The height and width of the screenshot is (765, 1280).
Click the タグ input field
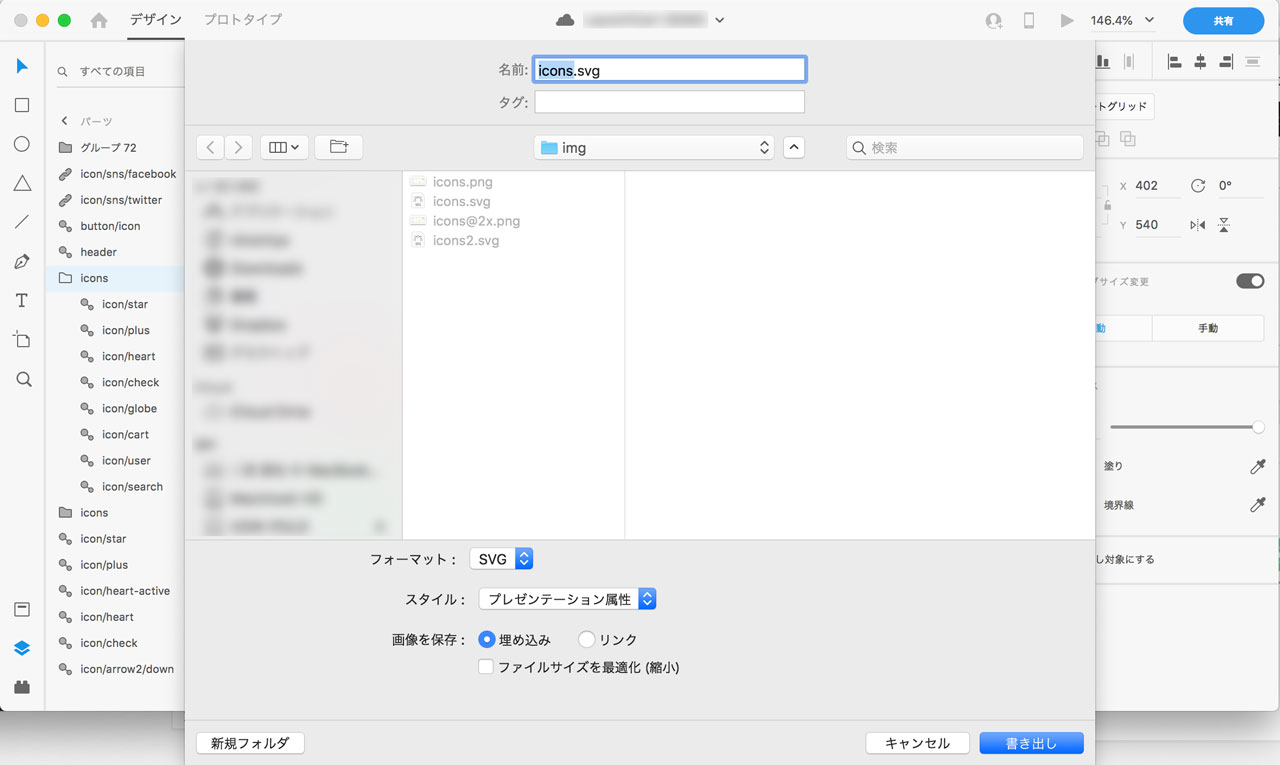point(669,102)
